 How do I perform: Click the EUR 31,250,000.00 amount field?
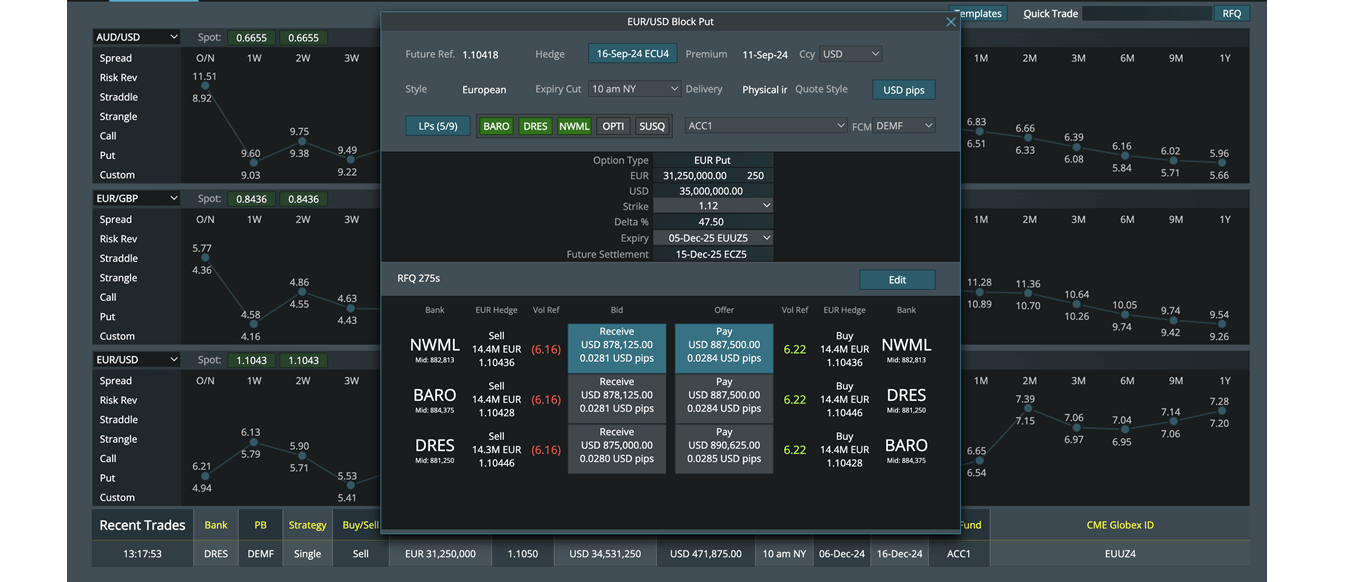tap(696, 175)
